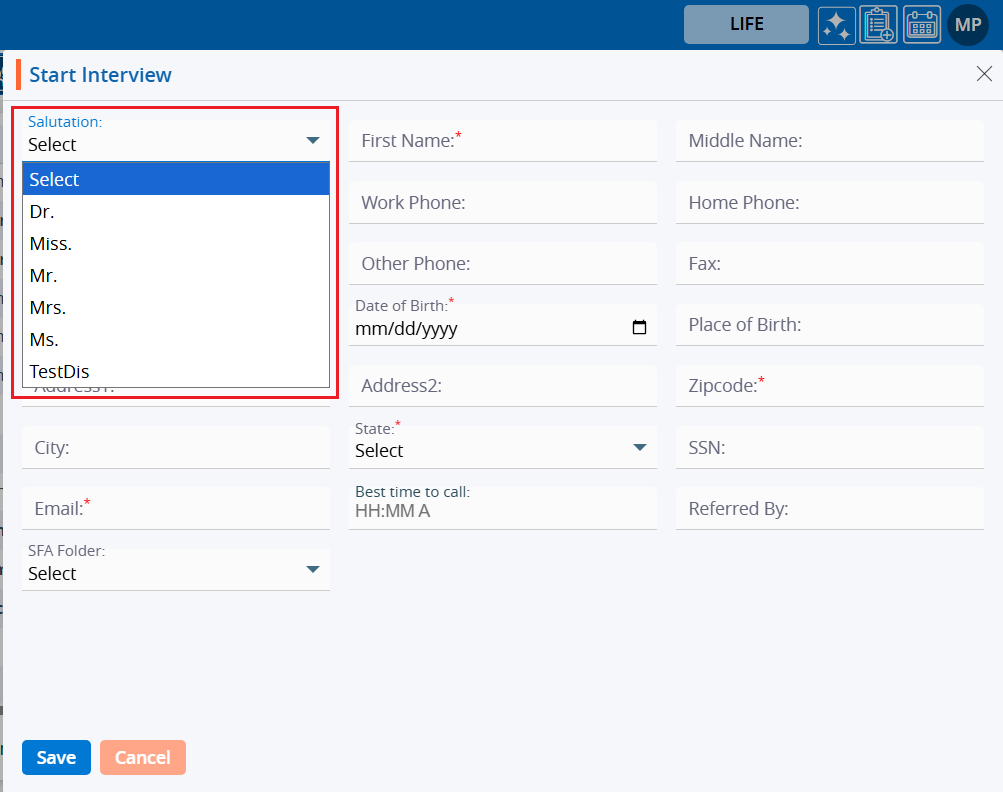Click the Email input field
1003x792 pixels.
point(175,509)
